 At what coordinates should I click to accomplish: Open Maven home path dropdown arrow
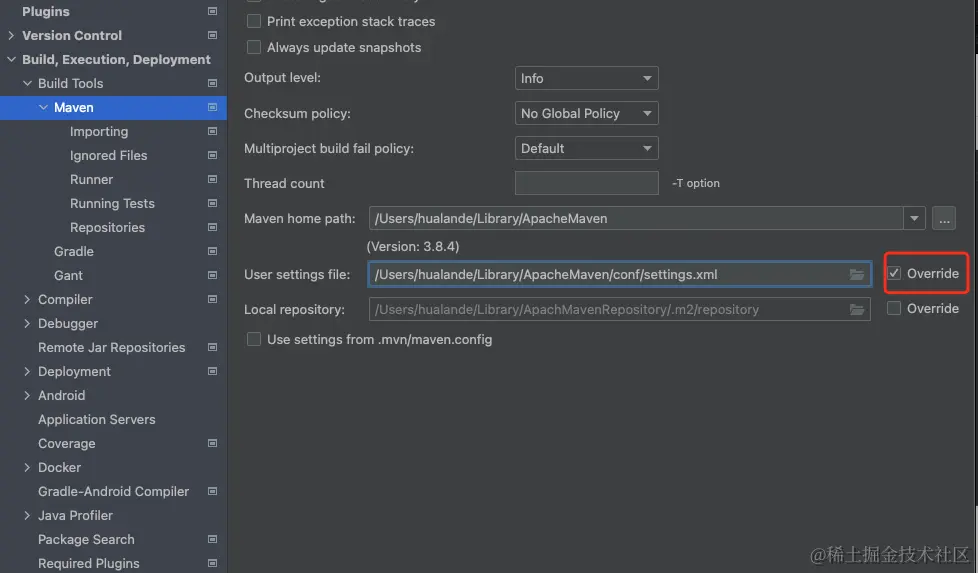pyautogui.click(x=914, y=218)
